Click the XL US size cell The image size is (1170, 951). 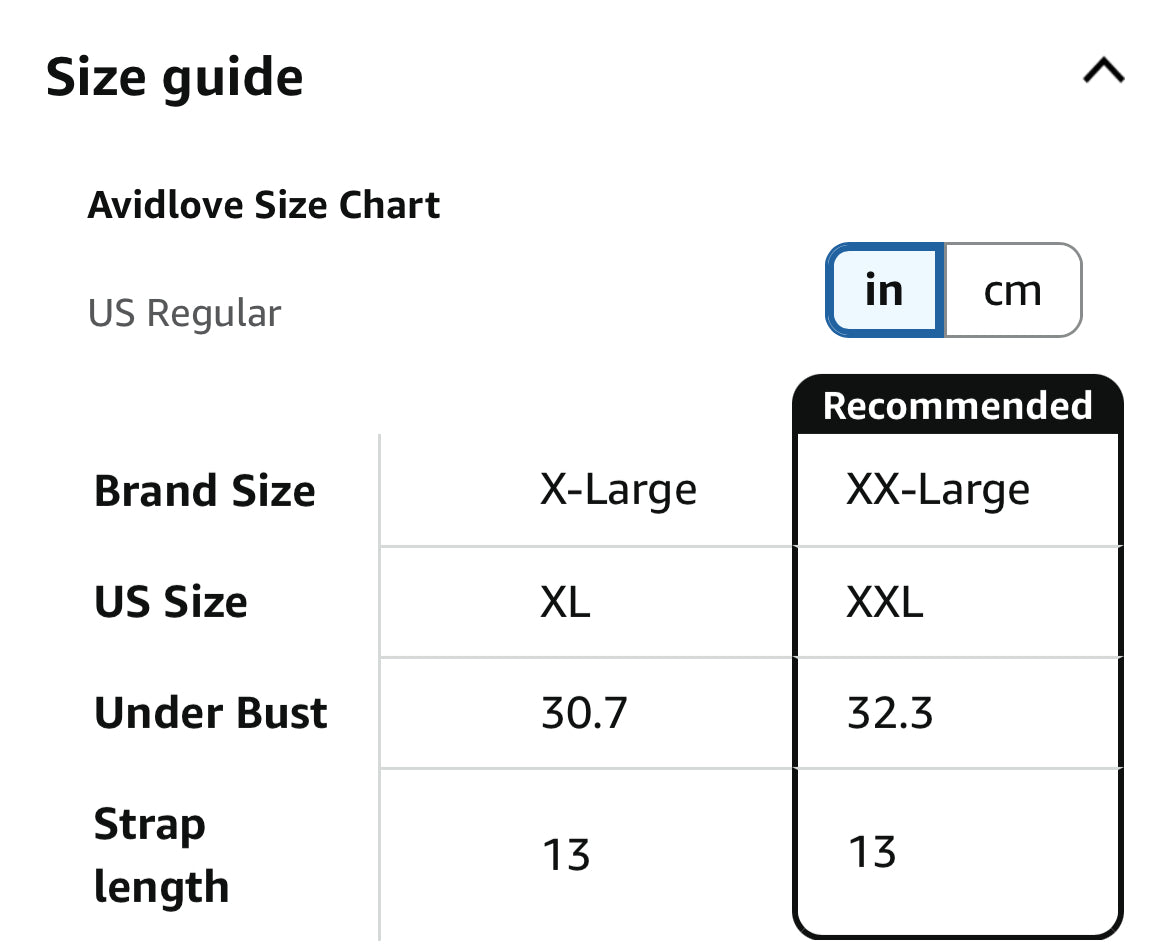[564, 601]
